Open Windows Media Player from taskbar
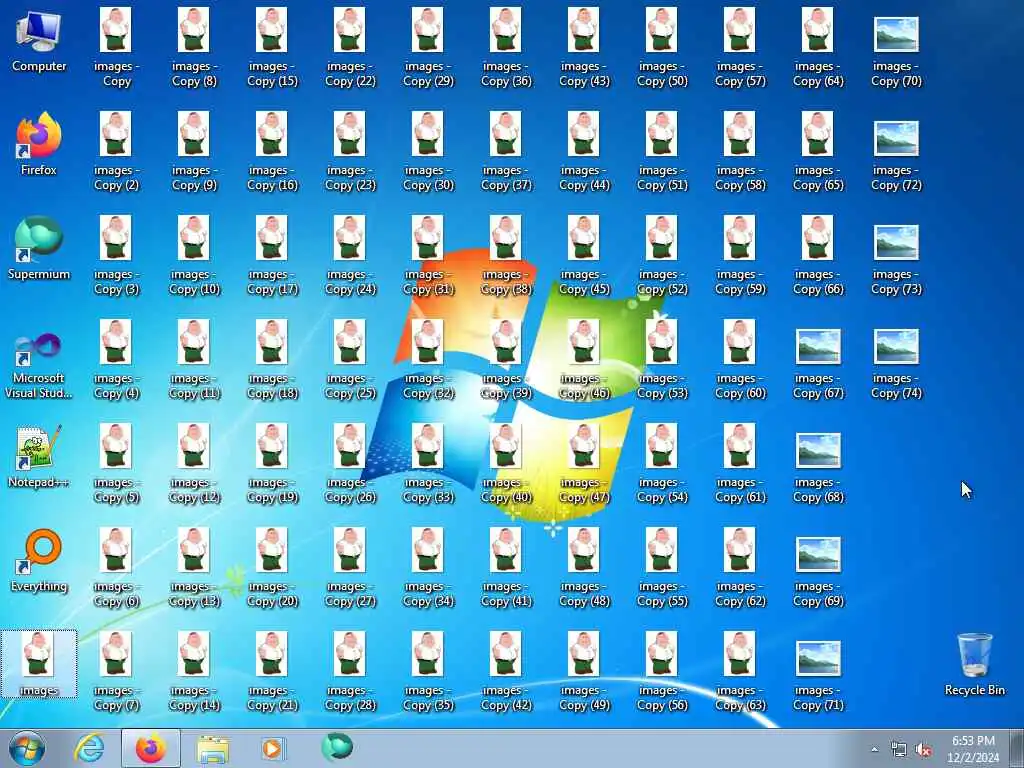Image resolution: width=1024 pixels, height=768 pixels. coord(272,748)
